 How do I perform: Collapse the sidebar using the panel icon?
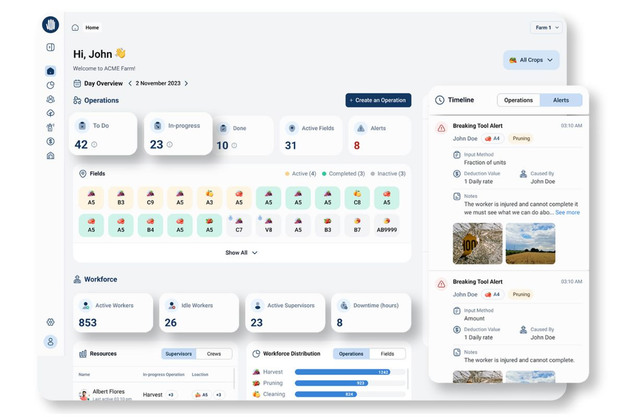50,48
